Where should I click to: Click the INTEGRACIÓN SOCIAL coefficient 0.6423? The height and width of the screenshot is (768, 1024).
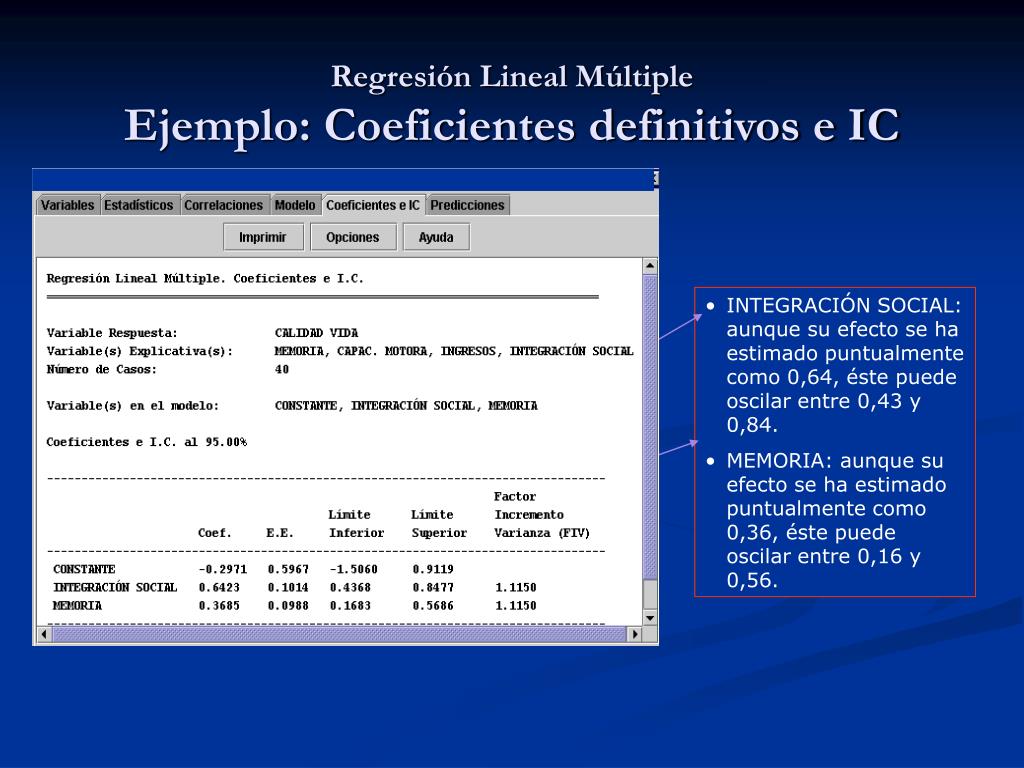click(x=219, y=588)
